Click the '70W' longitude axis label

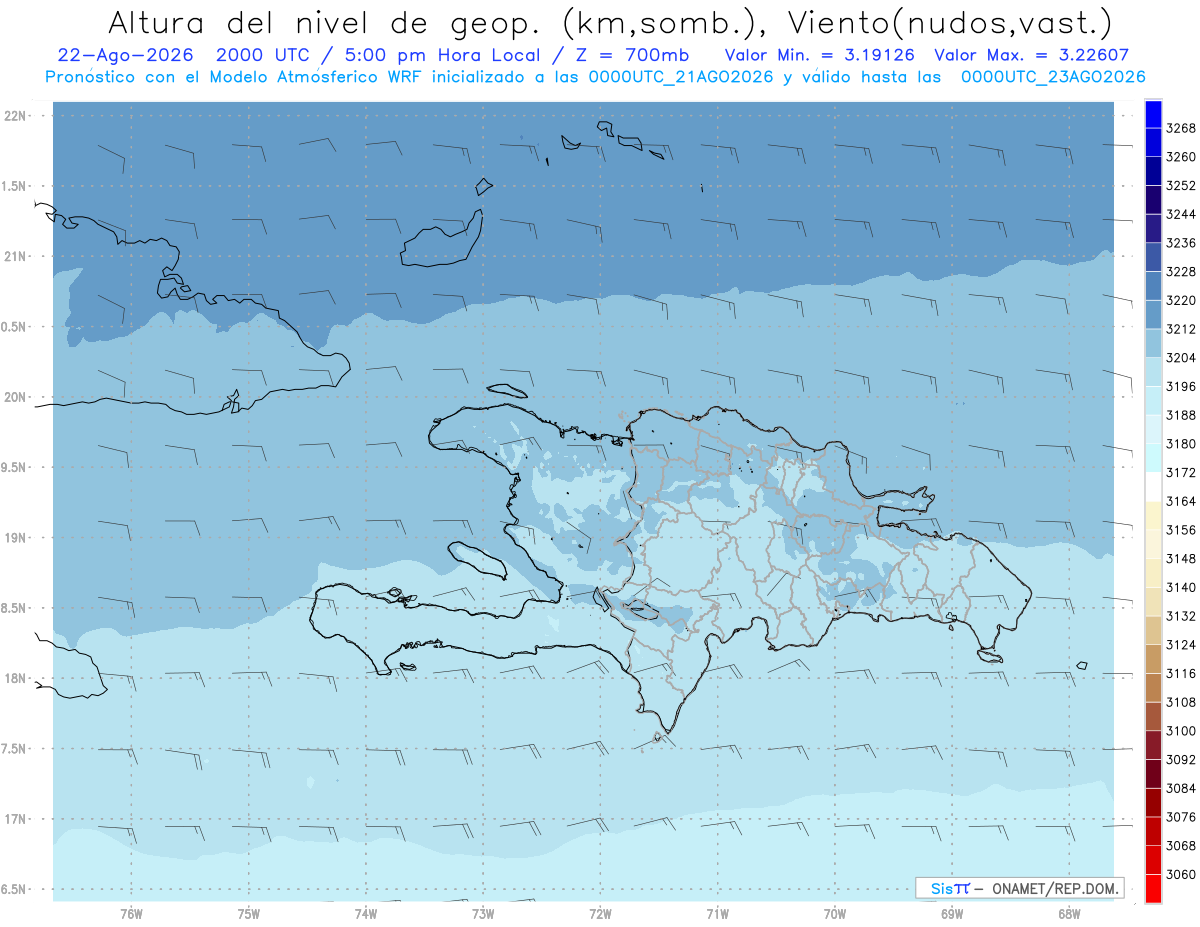pyautogui.click(x=835, y=914)
